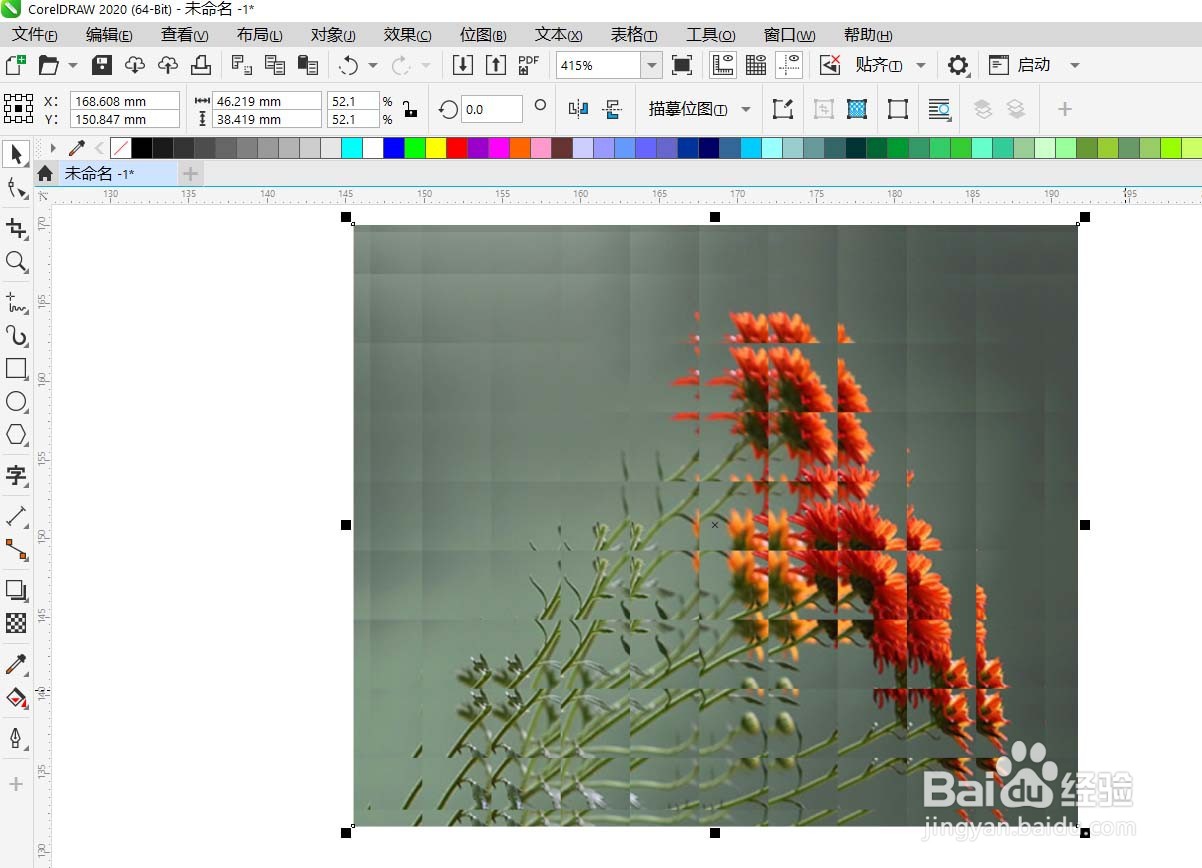Toggle the lock ratio padlock
The height and width of the screenshot is (868, 1202).
pos(410,109)
